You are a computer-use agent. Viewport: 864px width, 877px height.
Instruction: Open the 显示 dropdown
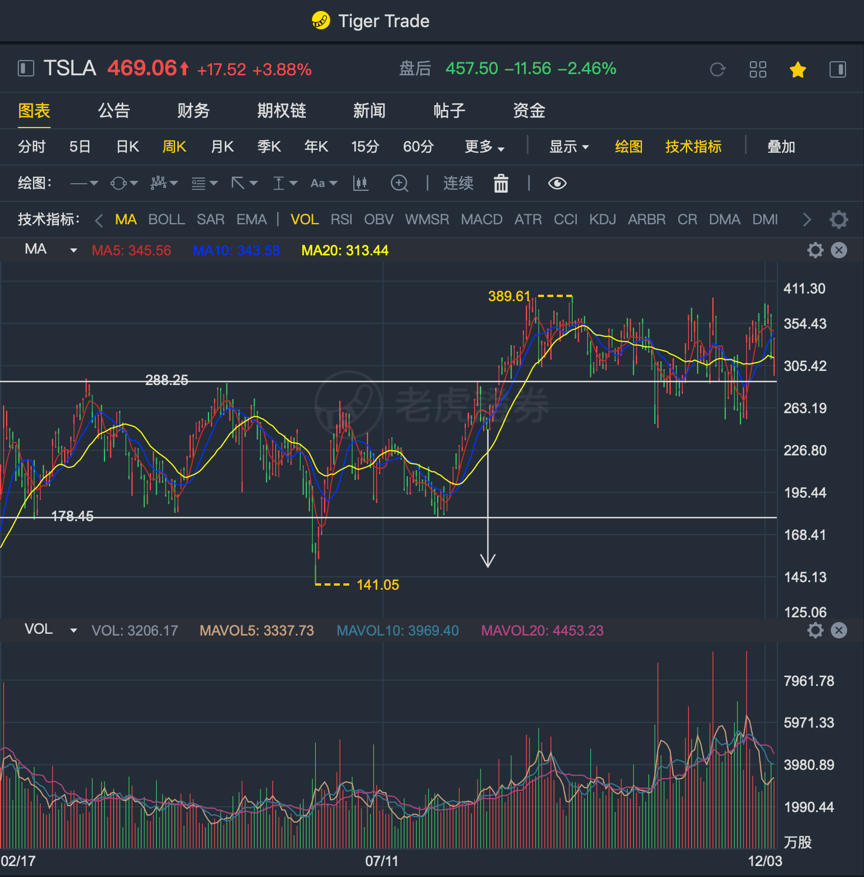click(x=569, y=147)
